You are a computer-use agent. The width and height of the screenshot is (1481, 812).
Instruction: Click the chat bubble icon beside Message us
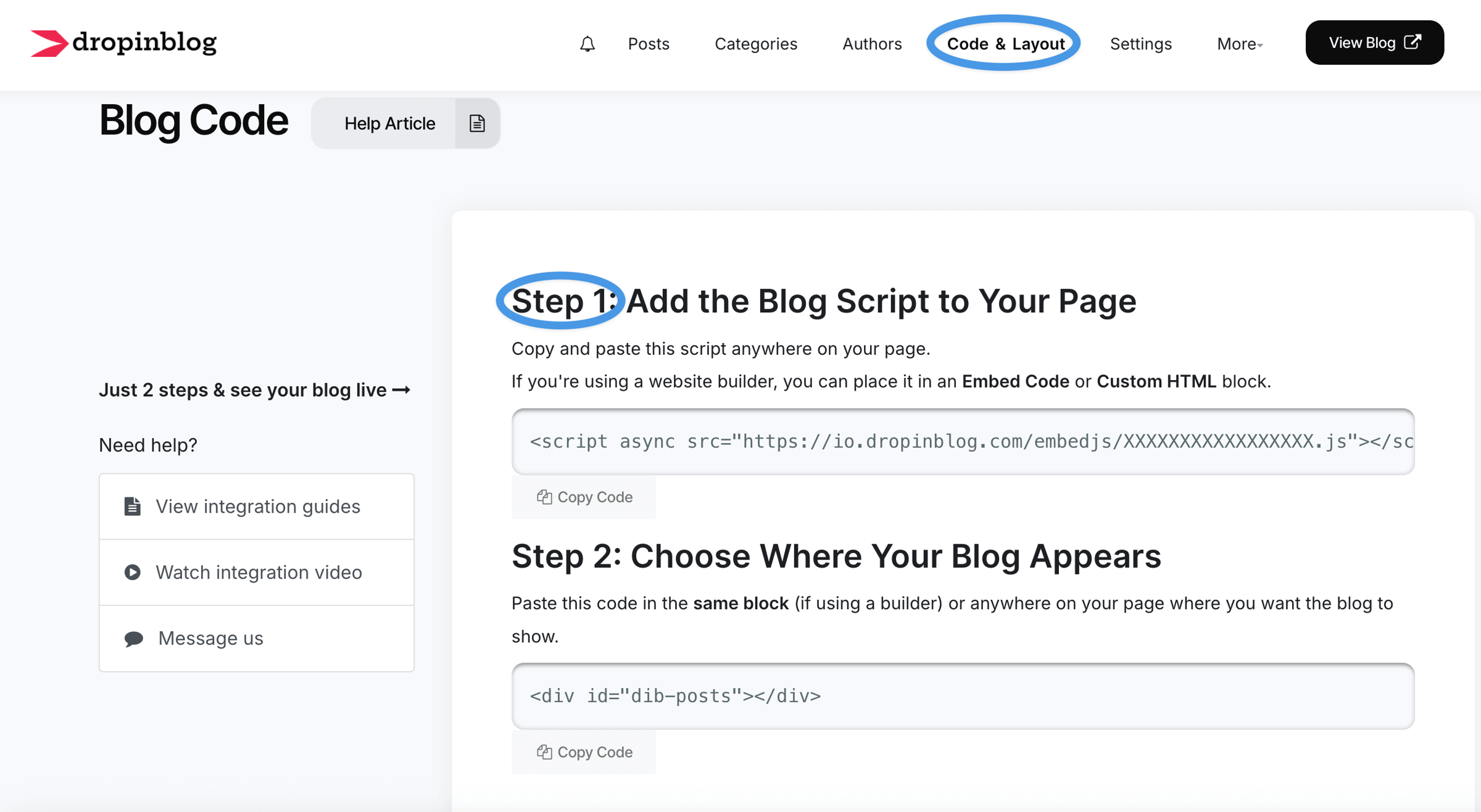pyautogui.click(x=131, y=638)
